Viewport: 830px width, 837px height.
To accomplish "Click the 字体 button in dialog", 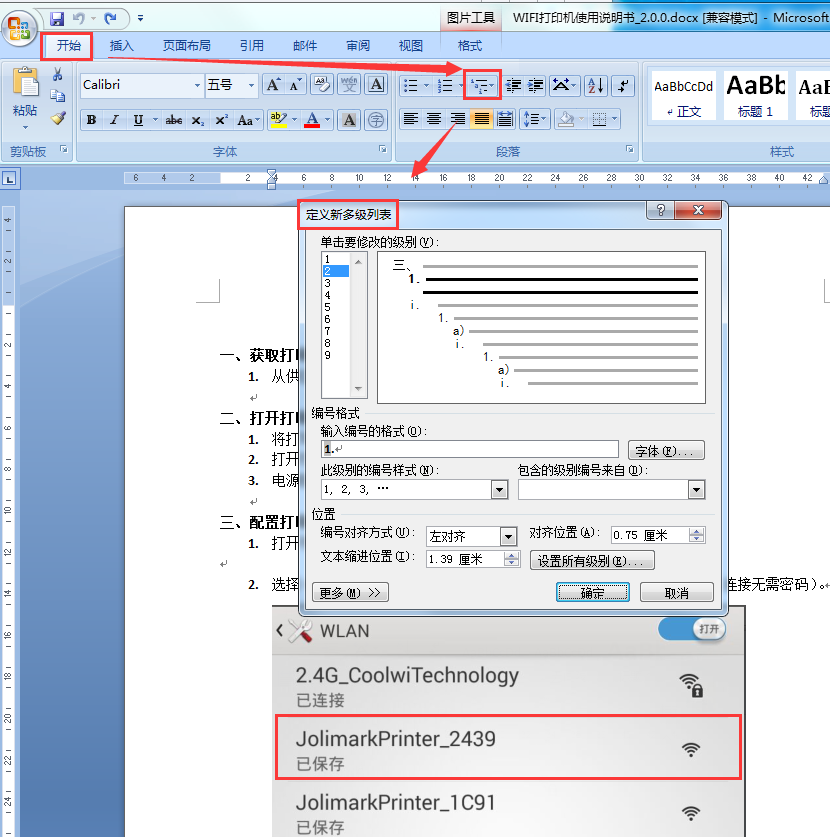I will tap(666, 451).
